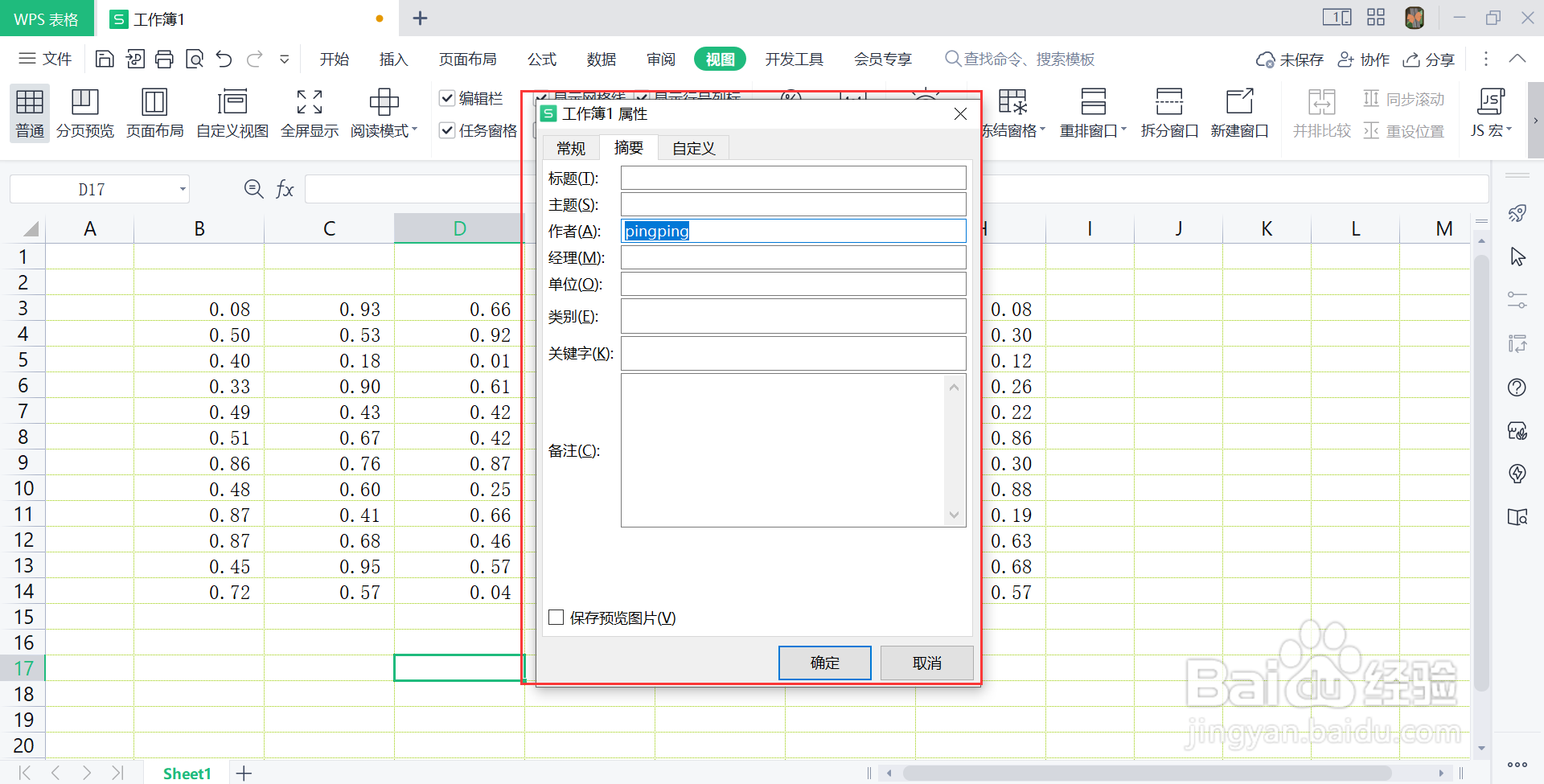This screenshot has height=784, width=1544.
Task: Click the print icon in quick access toolbar
Action: click(164, 59)
